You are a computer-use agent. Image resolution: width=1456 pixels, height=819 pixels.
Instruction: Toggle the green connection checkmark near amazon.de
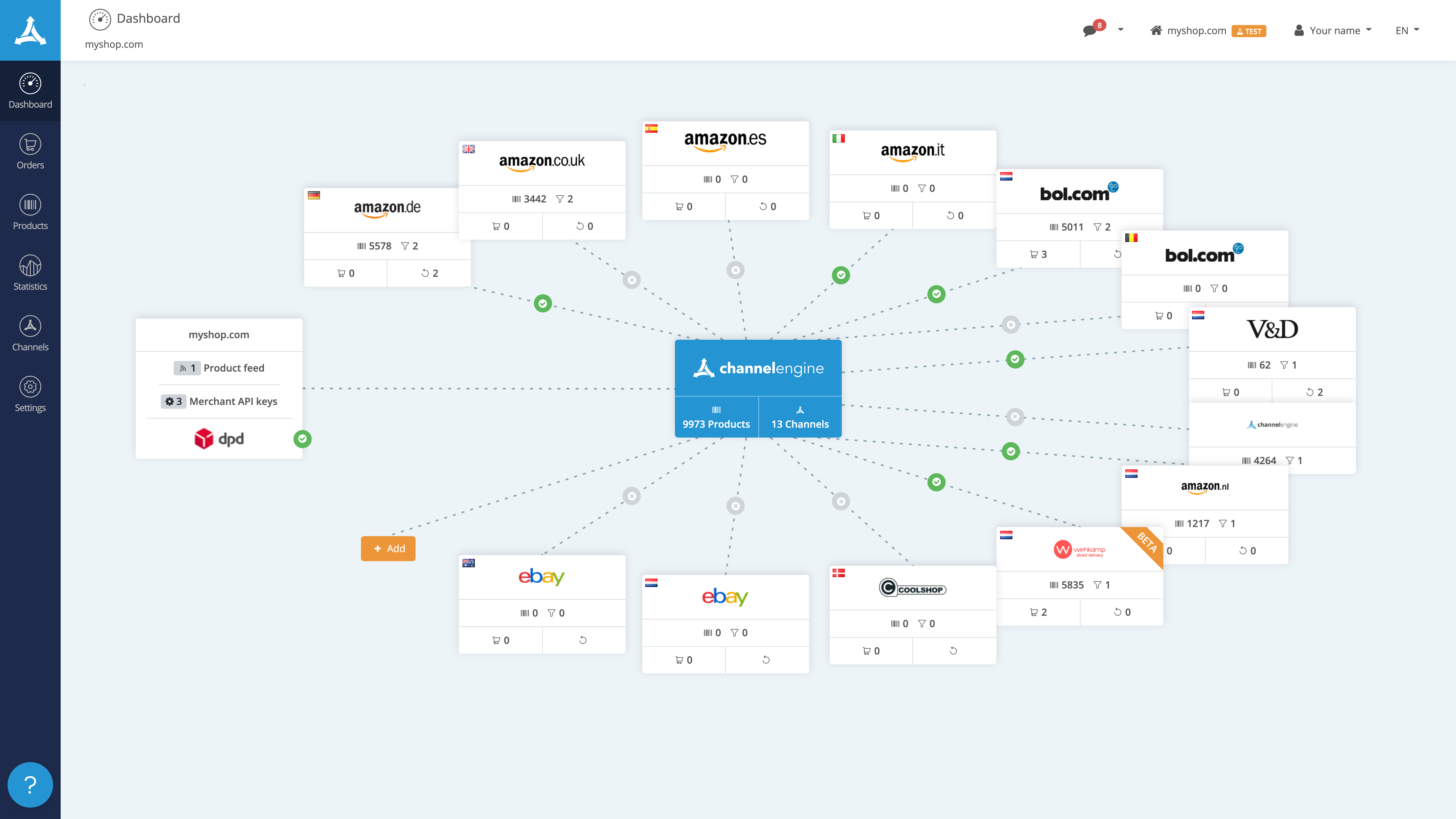pos(543,304)
